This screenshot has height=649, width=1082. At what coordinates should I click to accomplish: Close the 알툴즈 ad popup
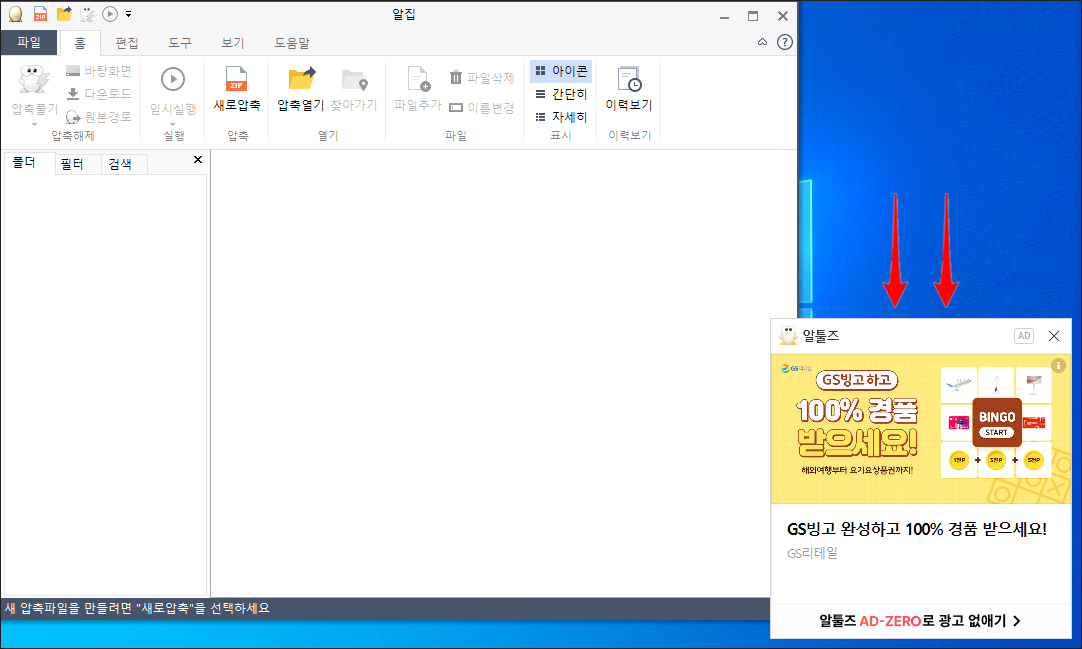pyautogui.click(x=1054, y=336)
